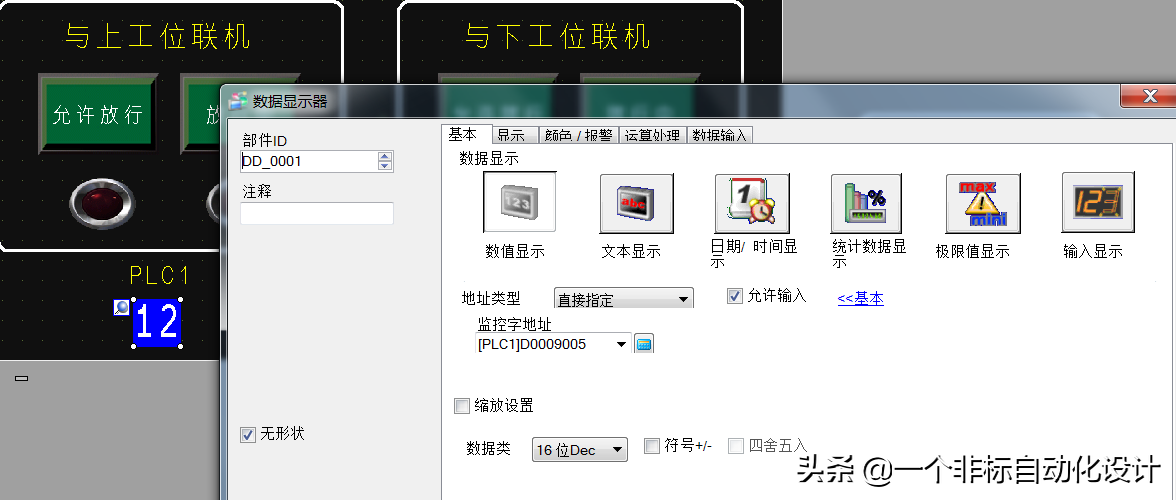Choose the 日期/时间显示 date-time icon
Image resolution: width=1176 pixels, height=500 pixels.
tap(752, 203)
